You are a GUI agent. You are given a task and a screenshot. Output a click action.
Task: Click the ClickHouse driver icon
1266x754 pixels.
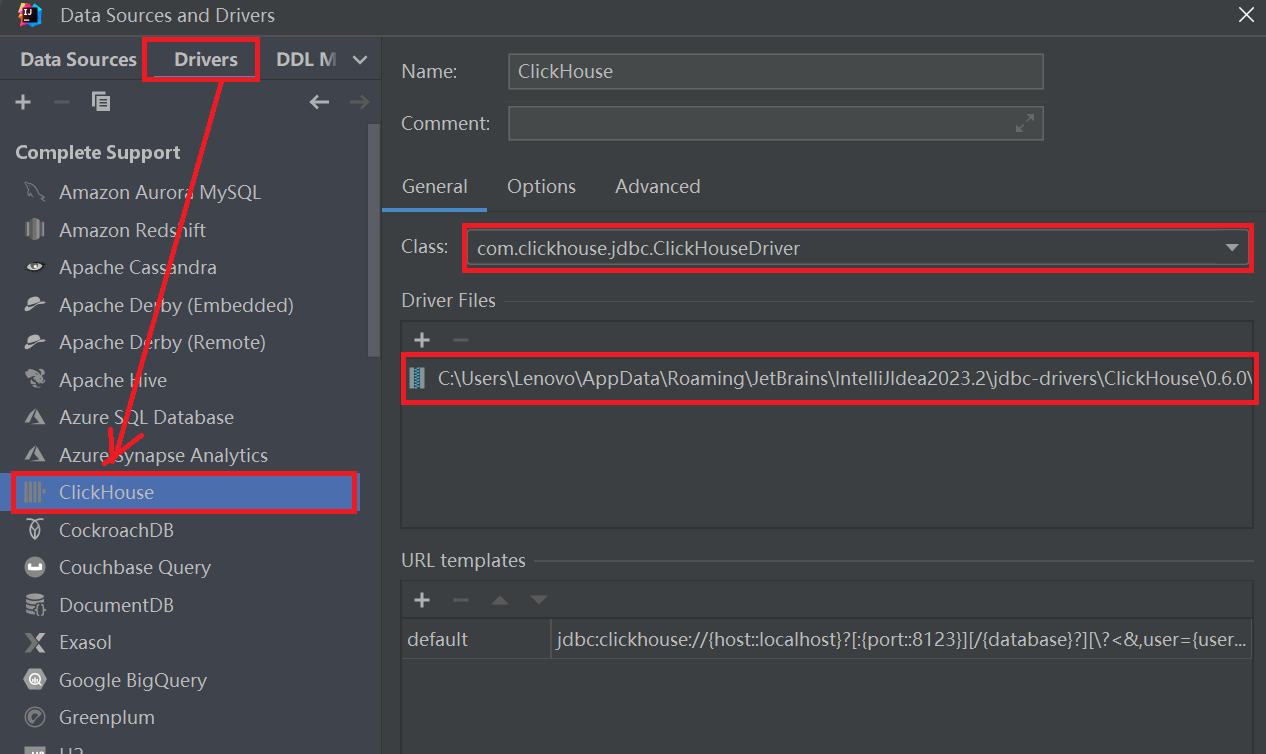click(35, 492)
